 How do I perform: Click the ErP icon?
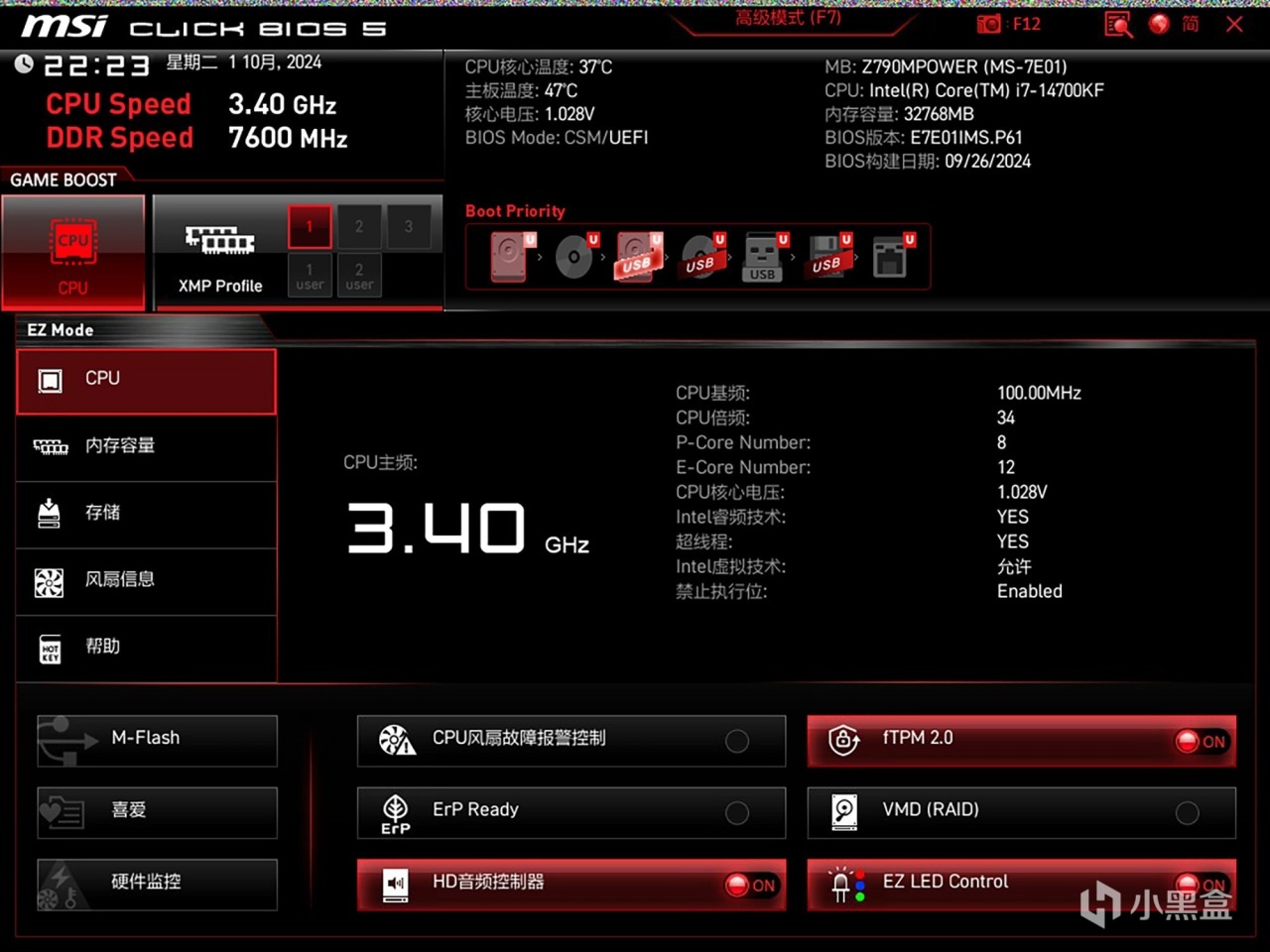coord(396,813)
